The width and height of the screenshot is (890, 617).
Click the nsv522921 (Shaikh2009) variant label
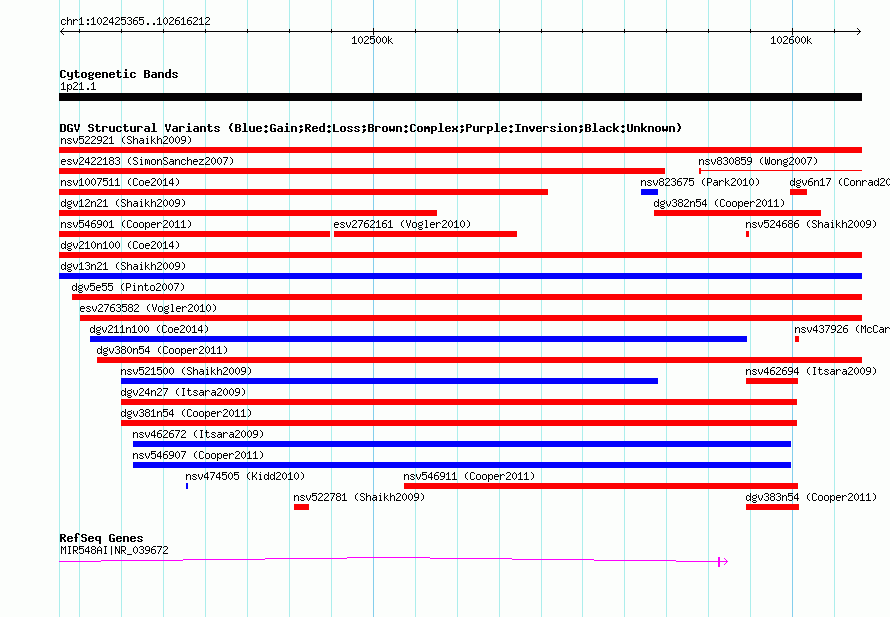point(126,140)
